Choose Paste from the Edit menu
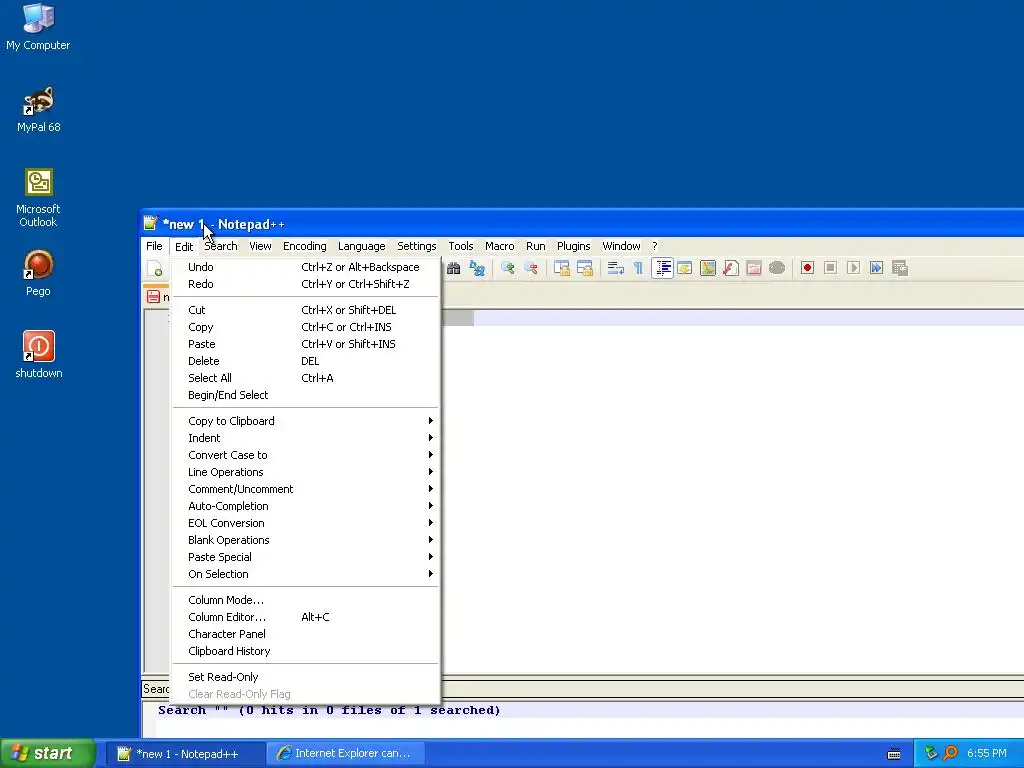1024x768 pixels. (306, 344)
